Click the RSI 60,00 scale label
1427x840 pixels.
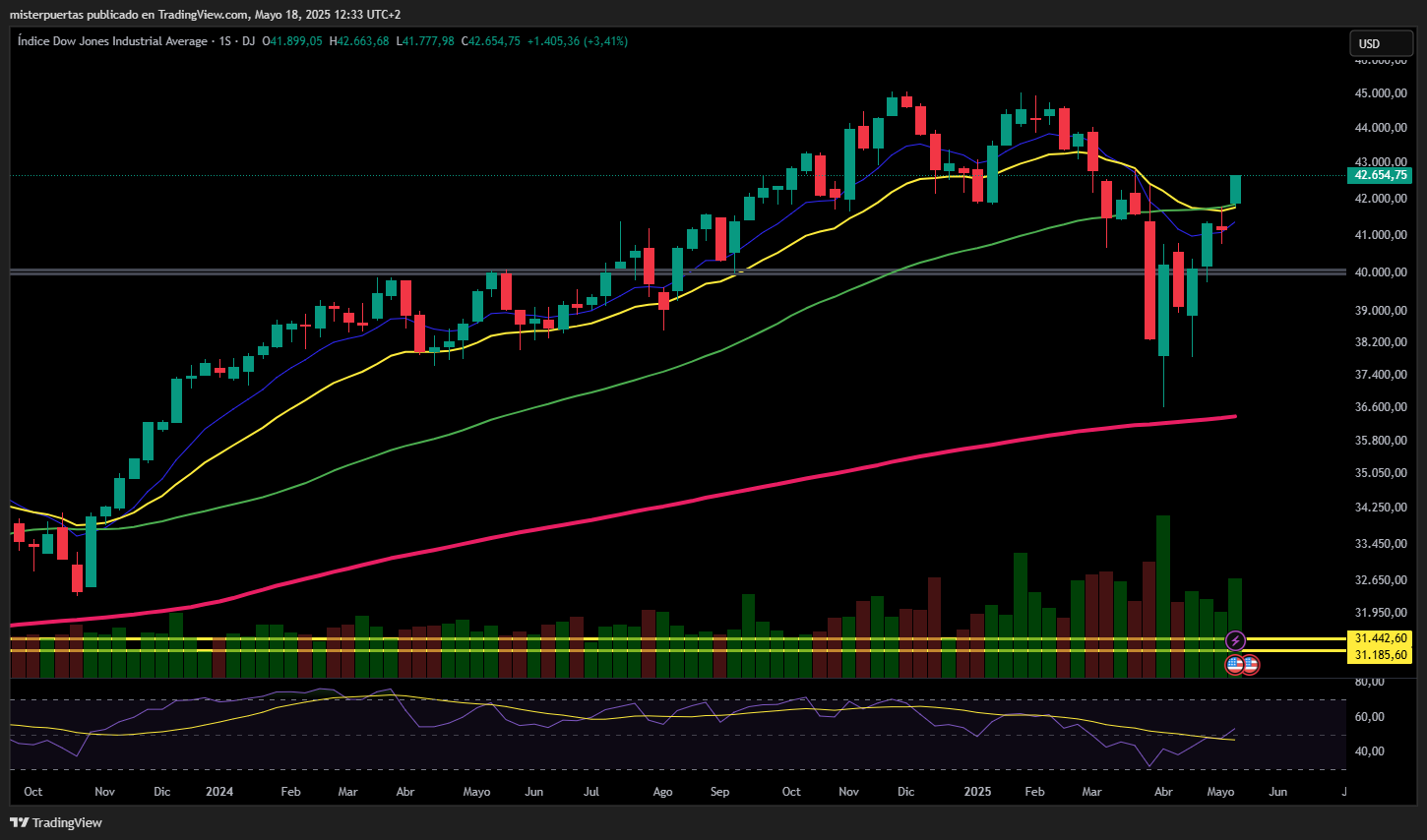pos(1370,717)
